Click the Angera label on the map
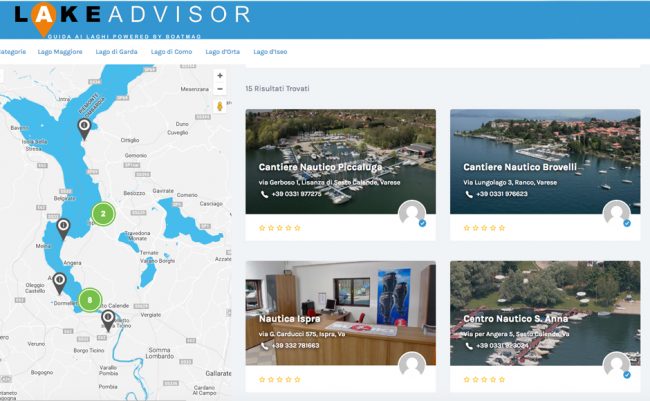Viewport: 650px width, 401px height. [x=73, y=263]
